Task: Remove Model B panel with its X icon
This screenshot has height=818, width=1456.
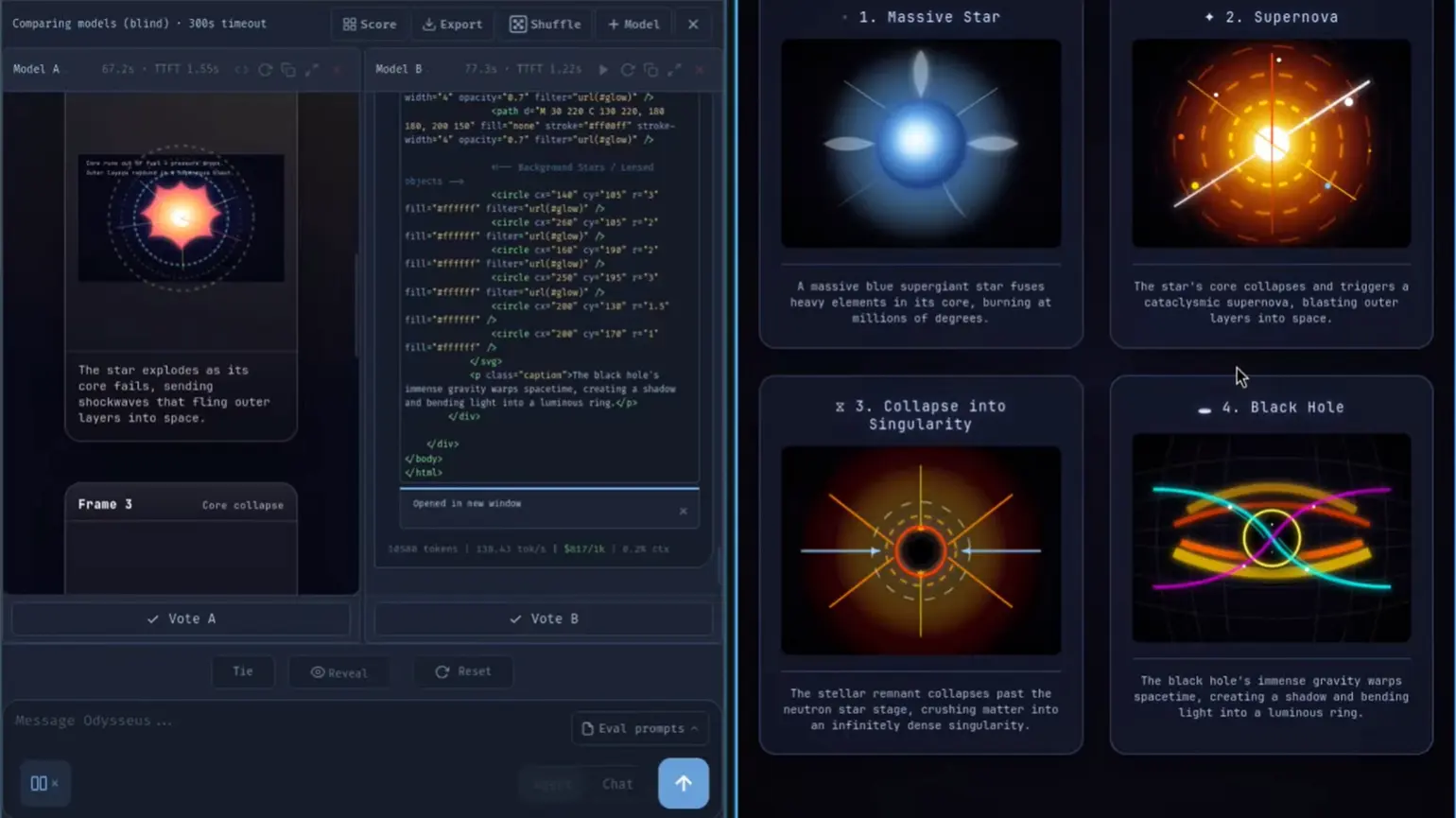Action: [x=700, y=70]
